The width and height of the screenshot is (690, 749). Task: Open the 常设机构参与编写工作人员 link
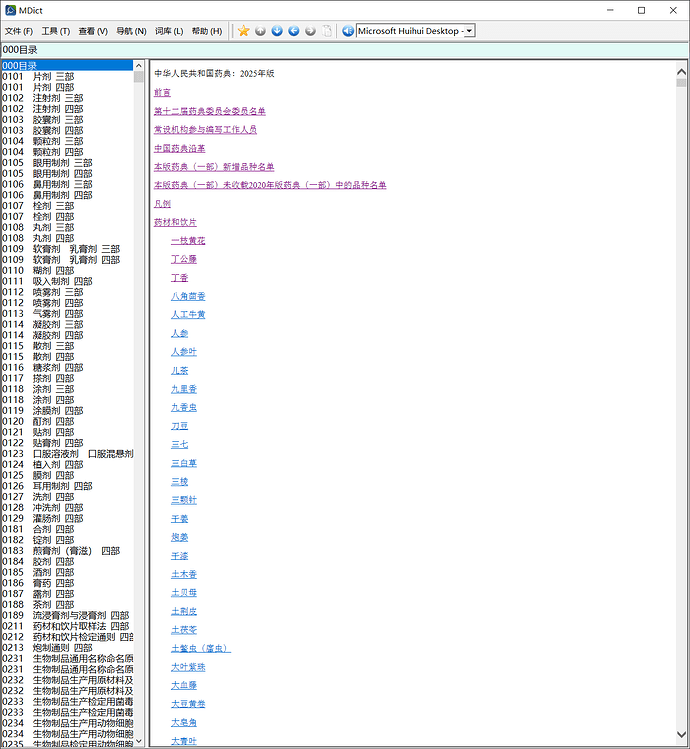[205, 129]
